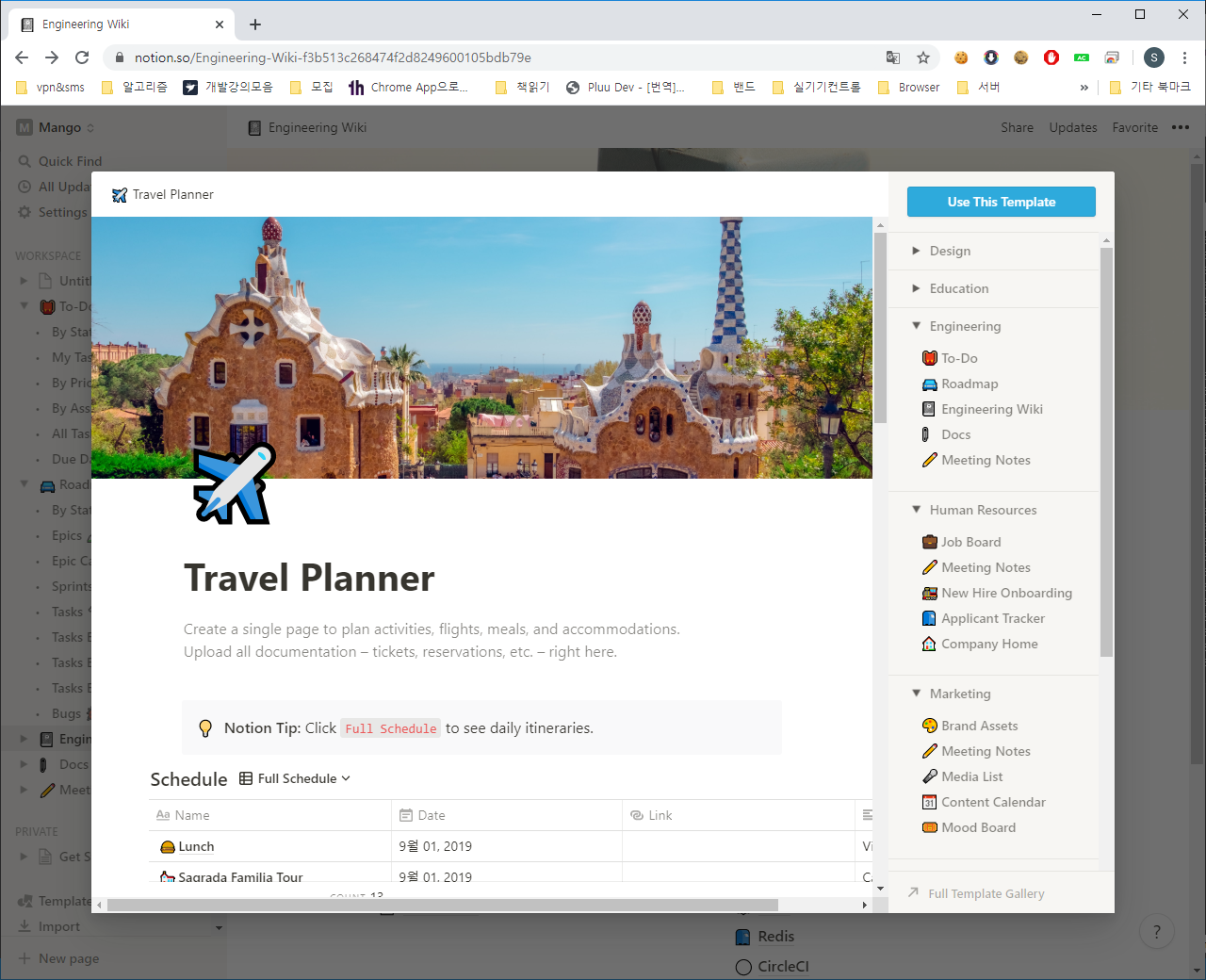Click the Travel Planner breadcrumb title
1206x980 pixels.
[162, 194]
